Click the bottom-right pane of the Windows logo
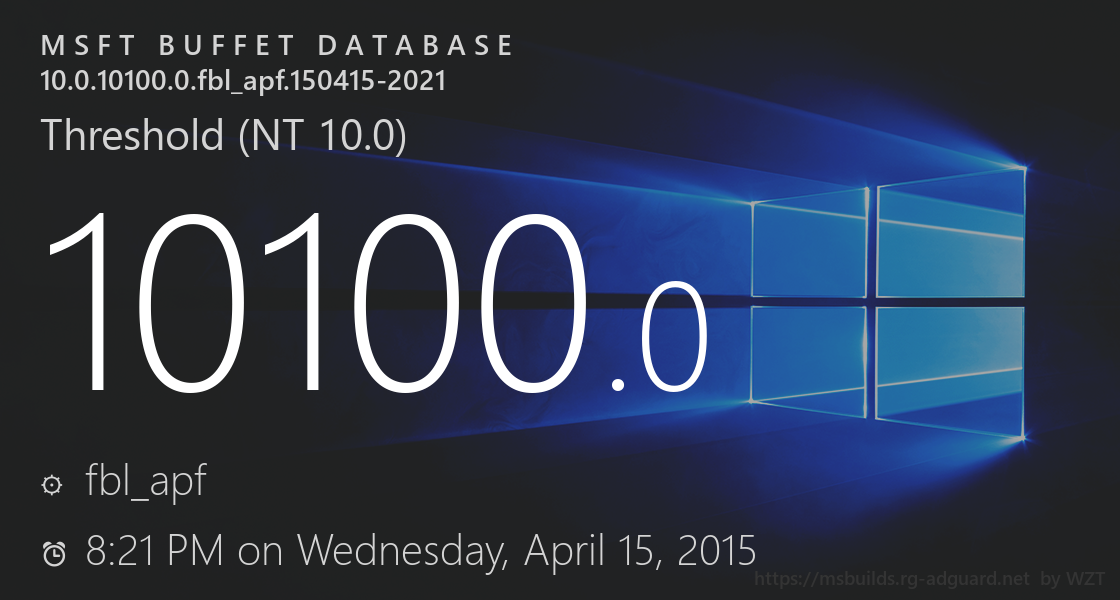The image size is (1120, 600). pyautogui.click(x=951, y=367)
